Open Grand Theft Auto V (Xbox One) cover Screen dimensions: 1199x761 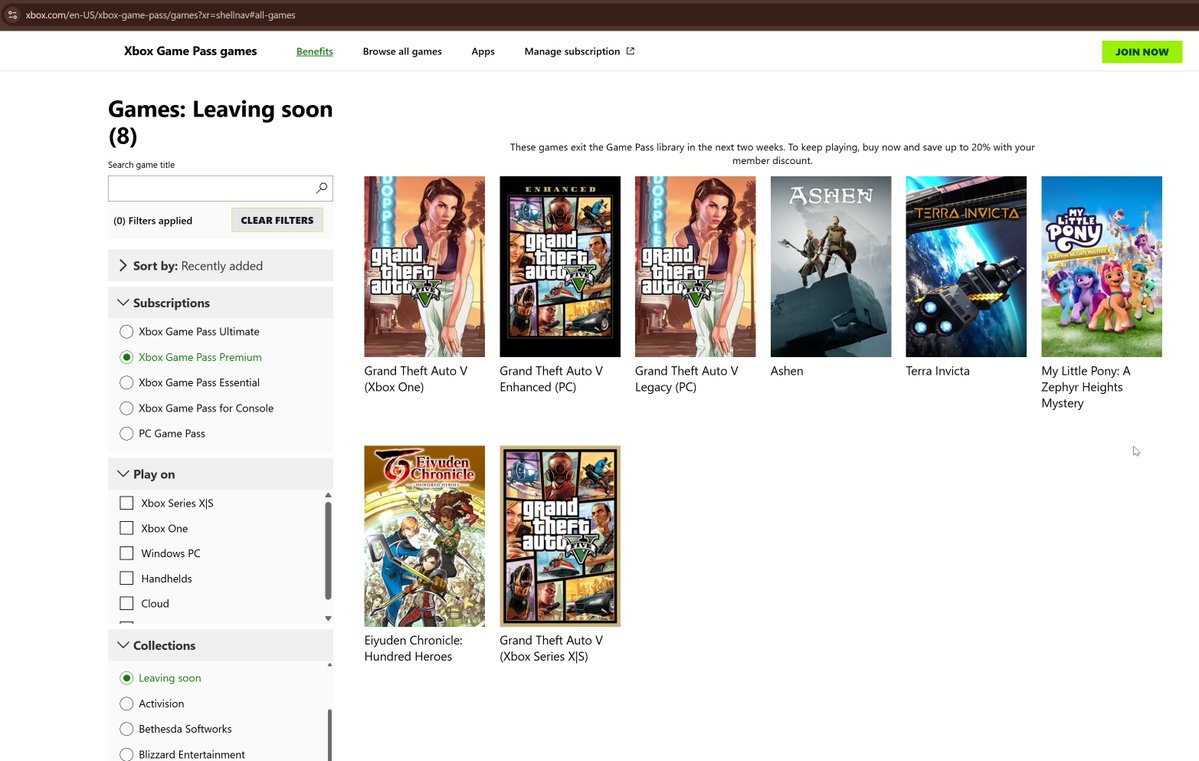tap(424, 266)
